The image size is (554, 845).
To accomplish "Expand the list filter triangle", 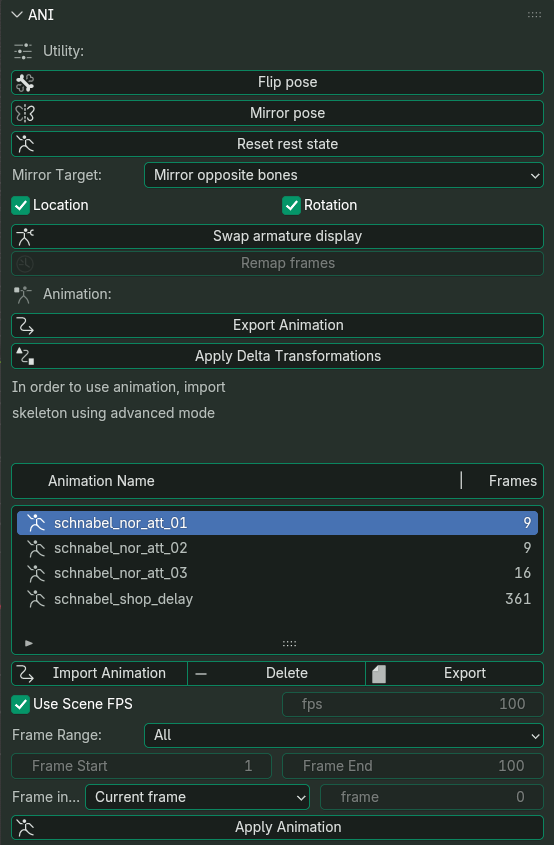I will (29, 643).
